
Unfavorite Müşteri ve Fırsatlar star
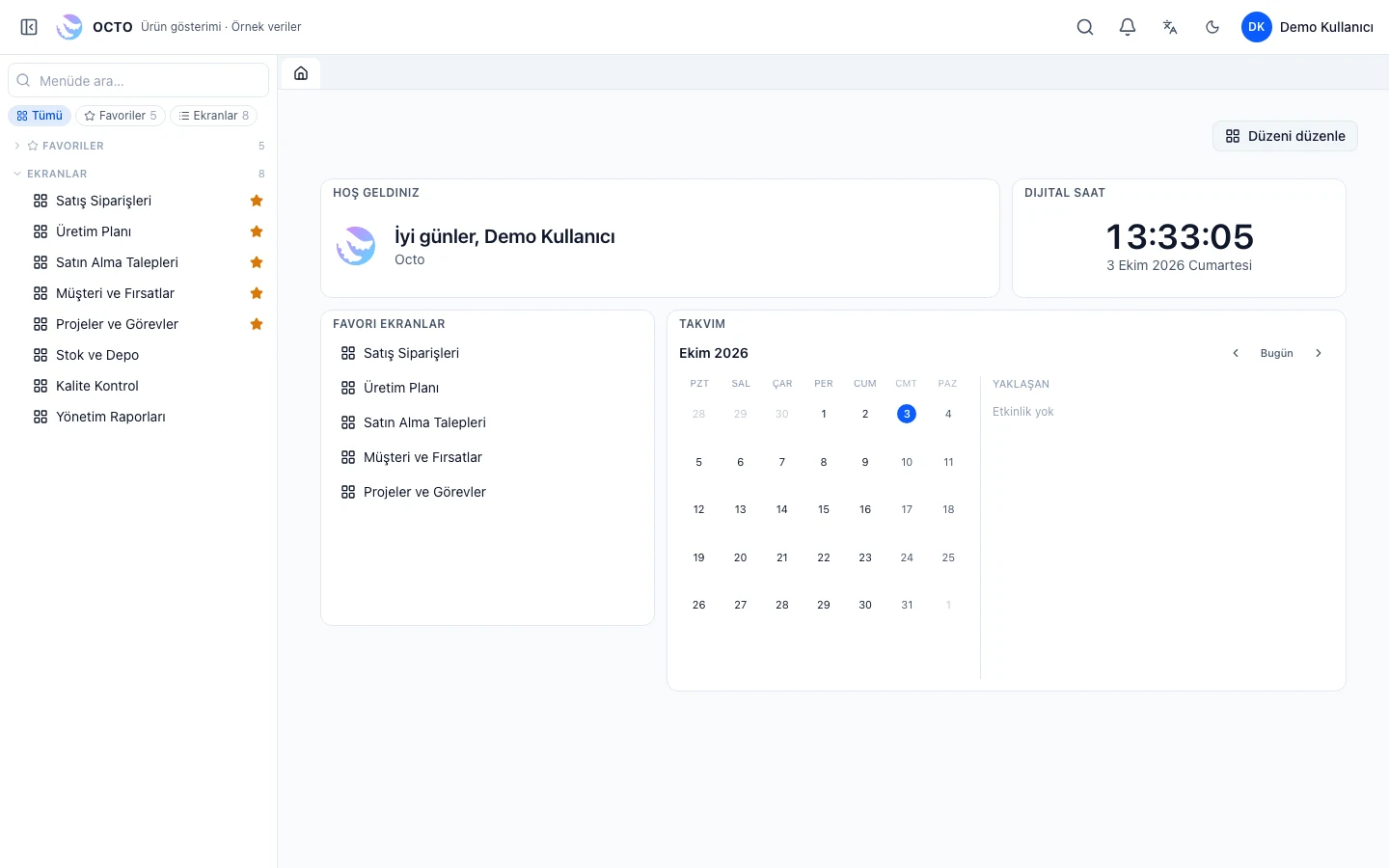tap(257, 293)
